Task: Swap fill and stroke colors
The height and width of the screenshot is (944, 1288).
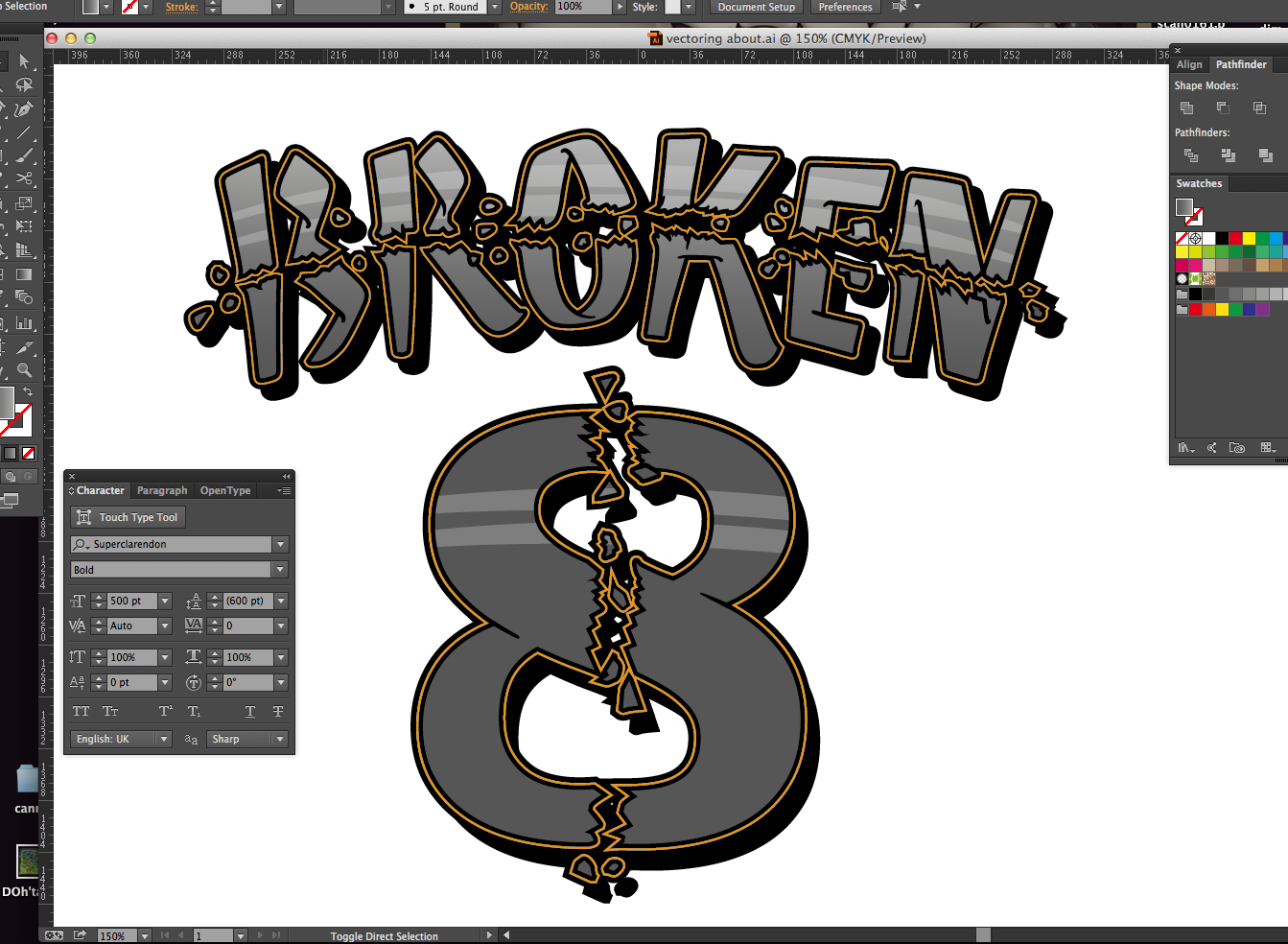Action: tap(28, 391)
